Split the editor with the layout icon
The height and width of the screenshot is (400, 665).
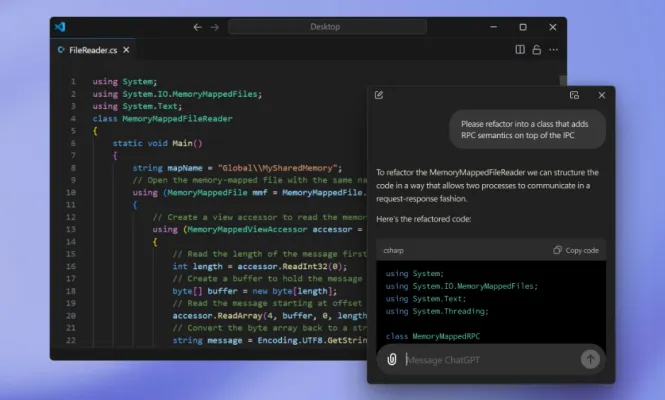pos(520,49)
